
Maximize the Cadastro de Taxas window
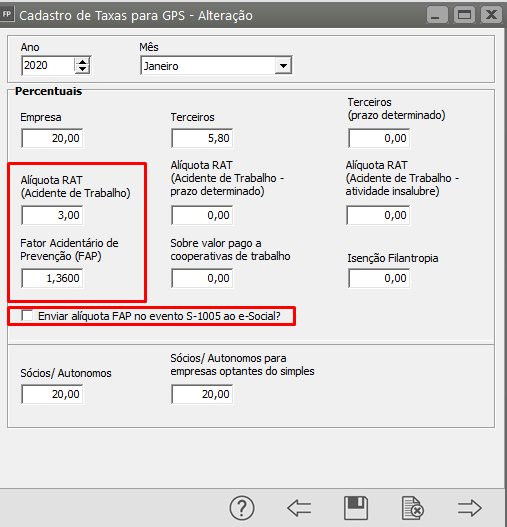[x=464, y=15]
